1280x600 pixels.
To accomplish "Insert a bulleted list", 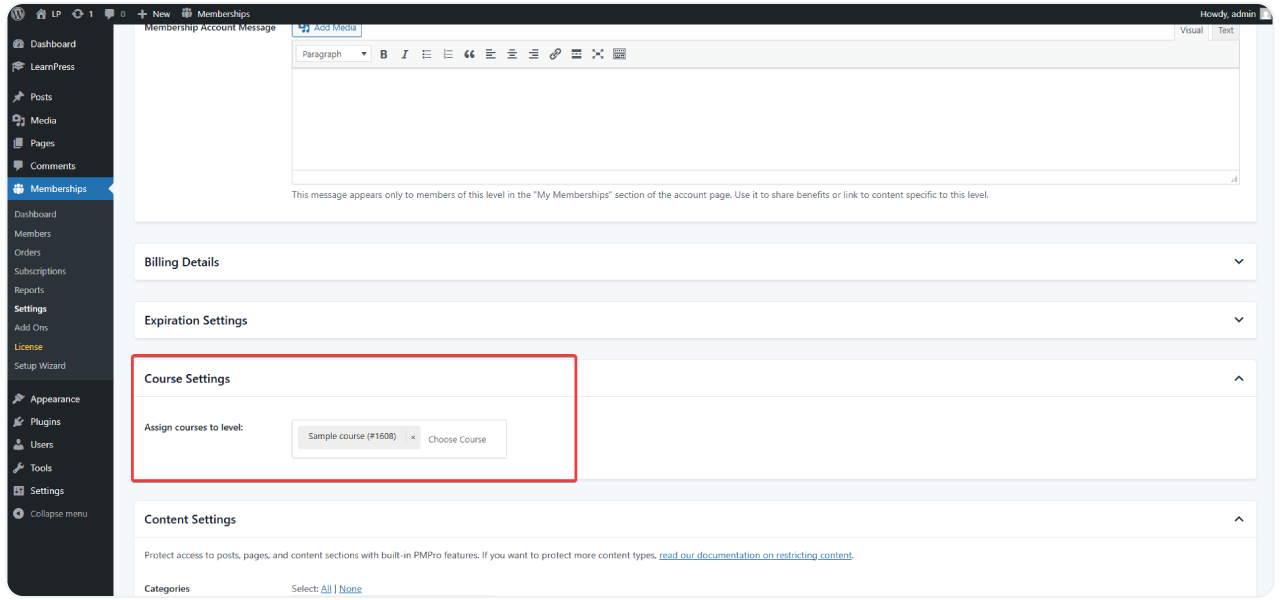I will [426, 54].
